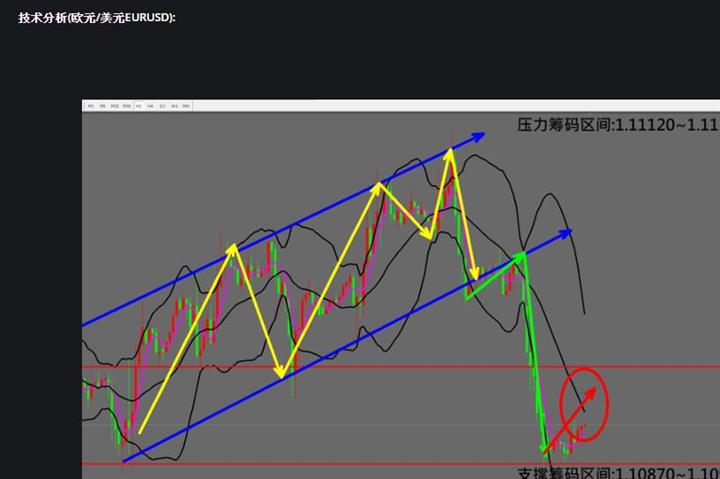This screenshot has width=720, height=479.
Task: Select the W1 weekly timeframe
Action: point(175,106)
